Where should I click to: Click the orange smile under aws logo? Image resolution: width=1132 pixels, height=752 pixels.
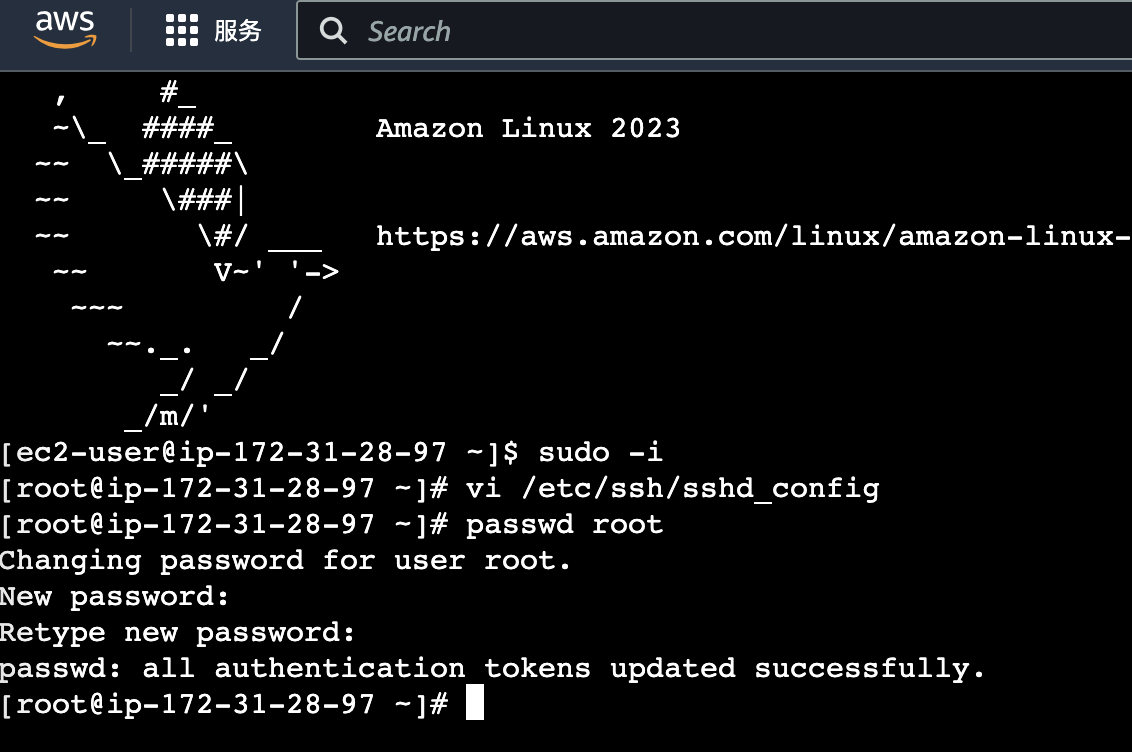click(65, 43)
